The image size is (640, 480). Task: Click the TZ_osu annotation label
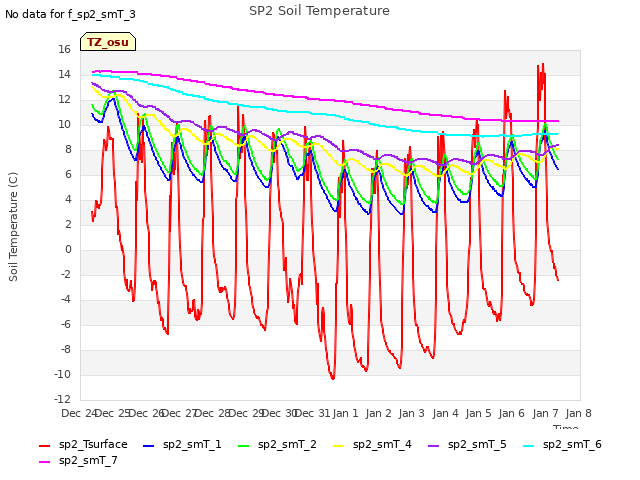[108, 42]
